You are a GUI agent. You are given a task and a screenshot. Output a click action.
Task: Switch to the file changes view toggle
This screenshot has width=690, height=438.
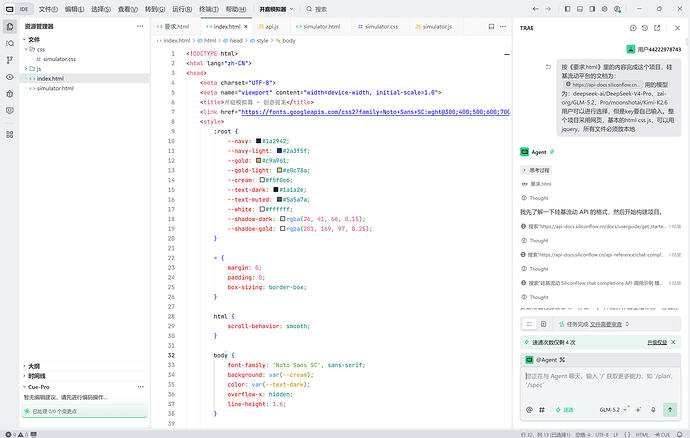pyautogui.click(x=543, y=324)
